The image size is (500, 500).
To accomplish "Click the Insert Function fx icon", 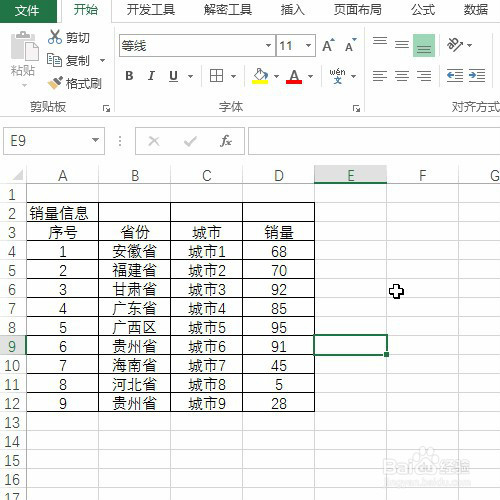I will click(226, 141).
